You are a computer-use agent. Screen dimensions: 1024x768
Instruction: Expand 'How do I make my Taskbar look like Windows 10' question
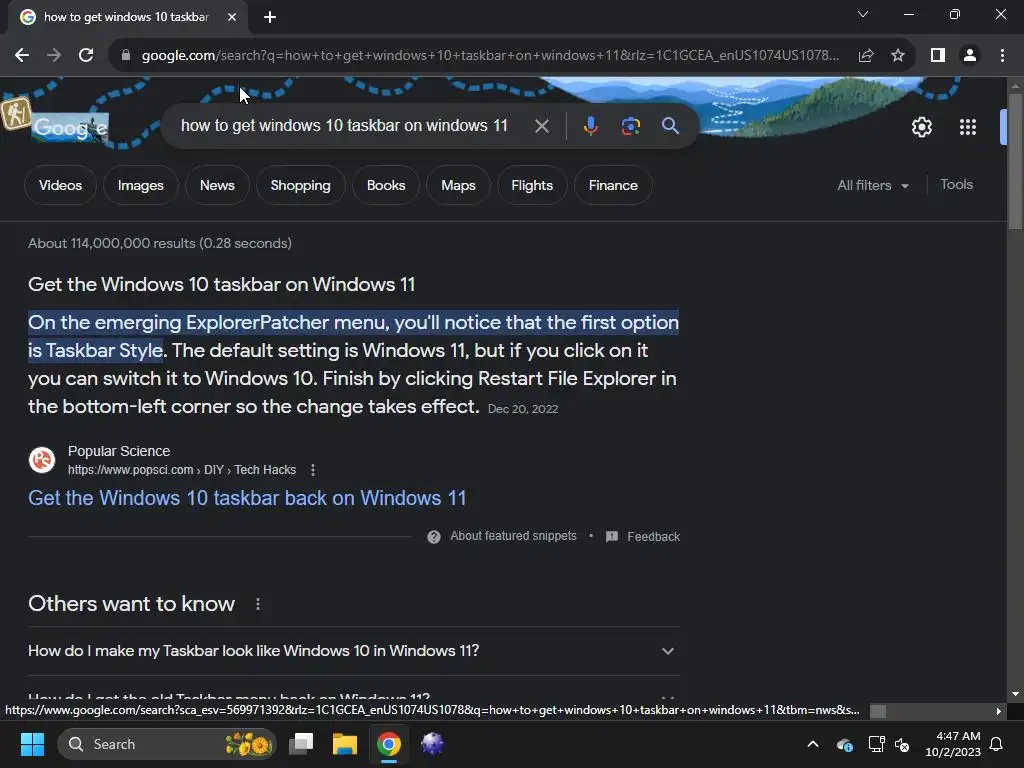[353, 651]
